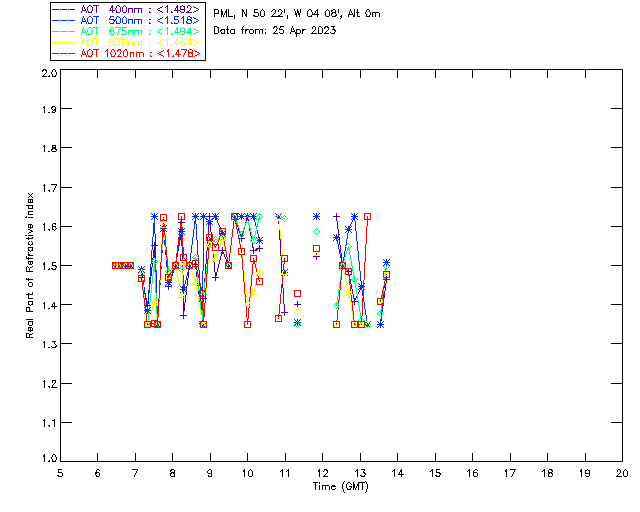The image size is (640, 512).
Task: Click the y-axis tick label 1.2
Action: tap(49, 384)
